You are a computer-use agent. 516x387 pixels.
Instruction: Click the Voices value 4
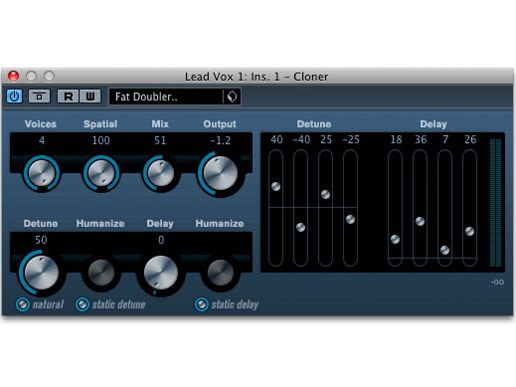(x=42, y=140)
